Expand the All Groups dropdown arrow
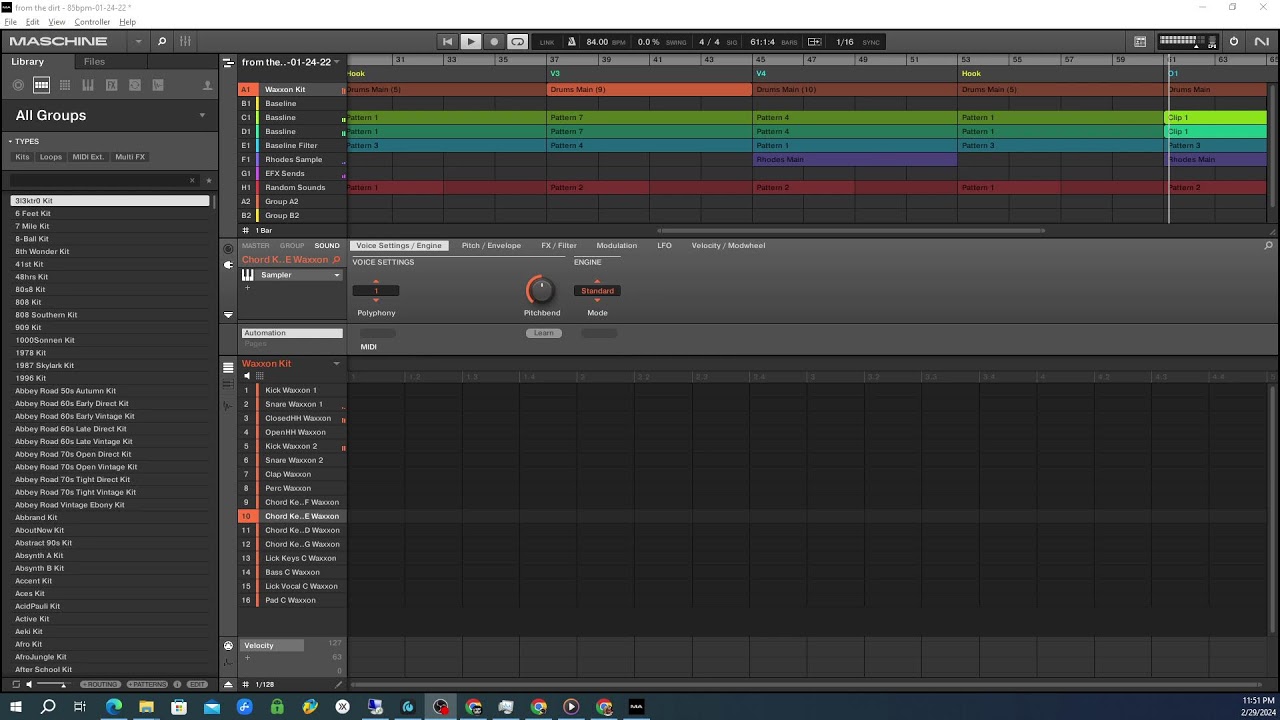 [202, 115]
